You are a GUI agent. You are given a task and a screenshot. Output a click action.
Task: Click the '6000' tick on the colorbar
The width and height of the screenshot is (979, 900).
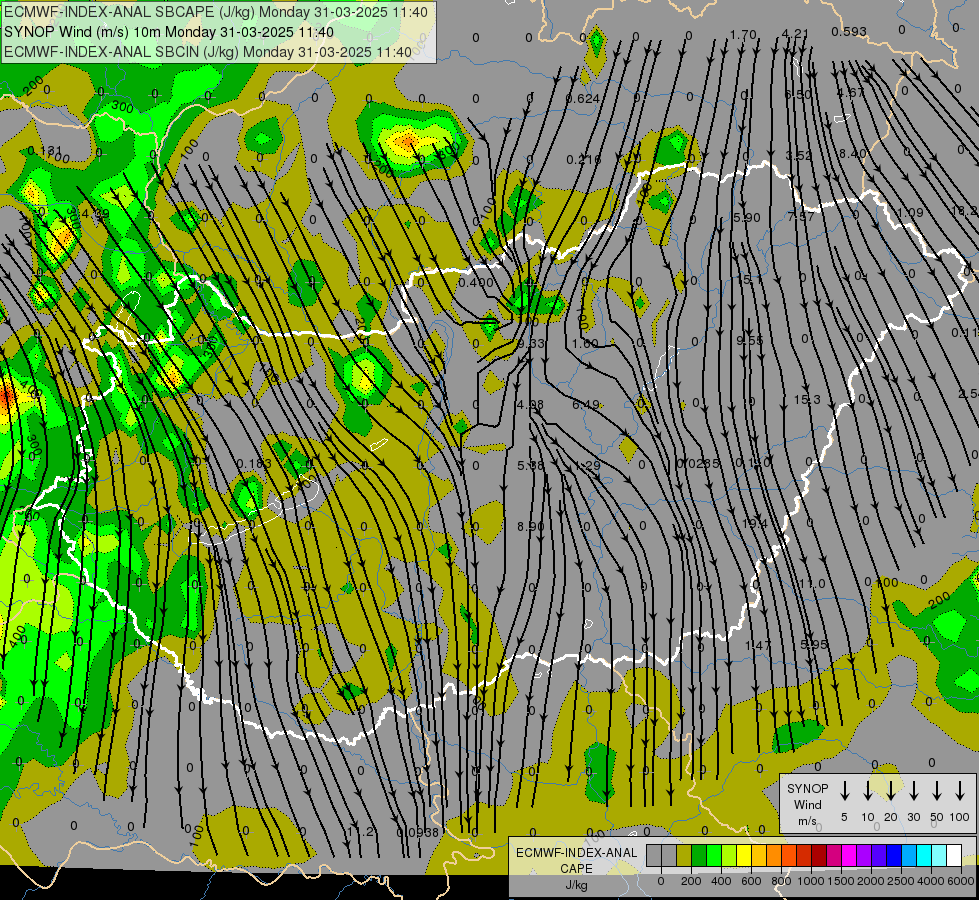(961, 881)
